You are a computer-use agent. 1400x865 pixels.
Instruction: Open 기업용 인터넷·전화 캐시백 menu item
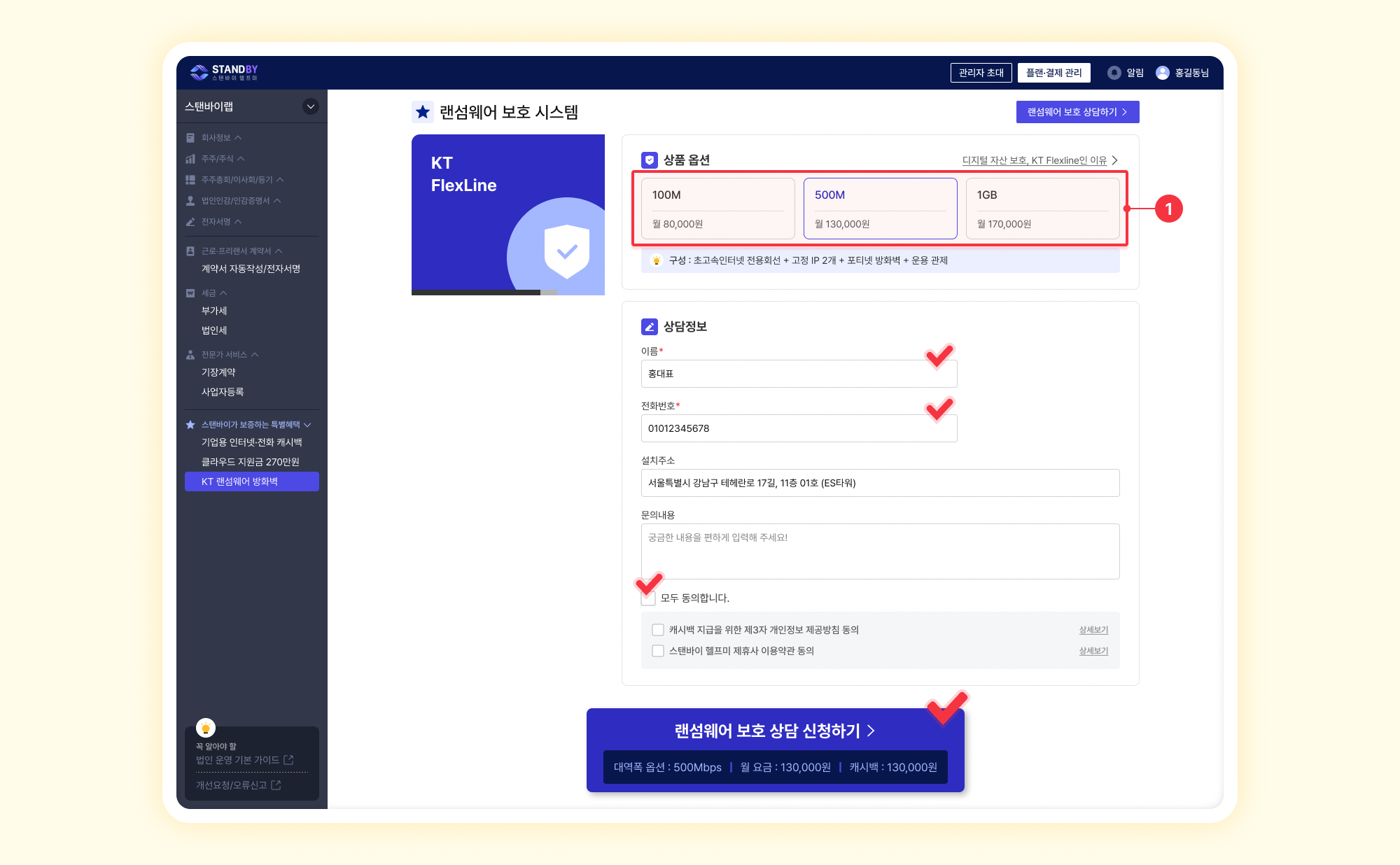pos(251,442)
